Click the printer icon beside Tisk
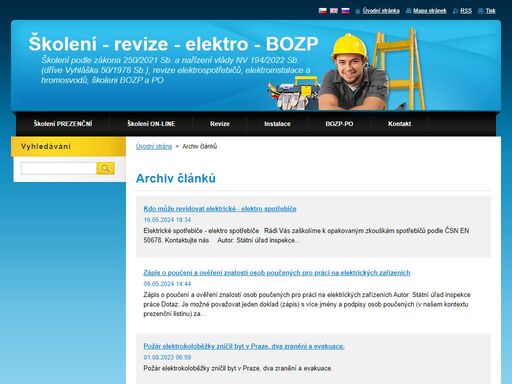Image resolution: width=512 pixels, height=384 pixels. coord(481,11)
